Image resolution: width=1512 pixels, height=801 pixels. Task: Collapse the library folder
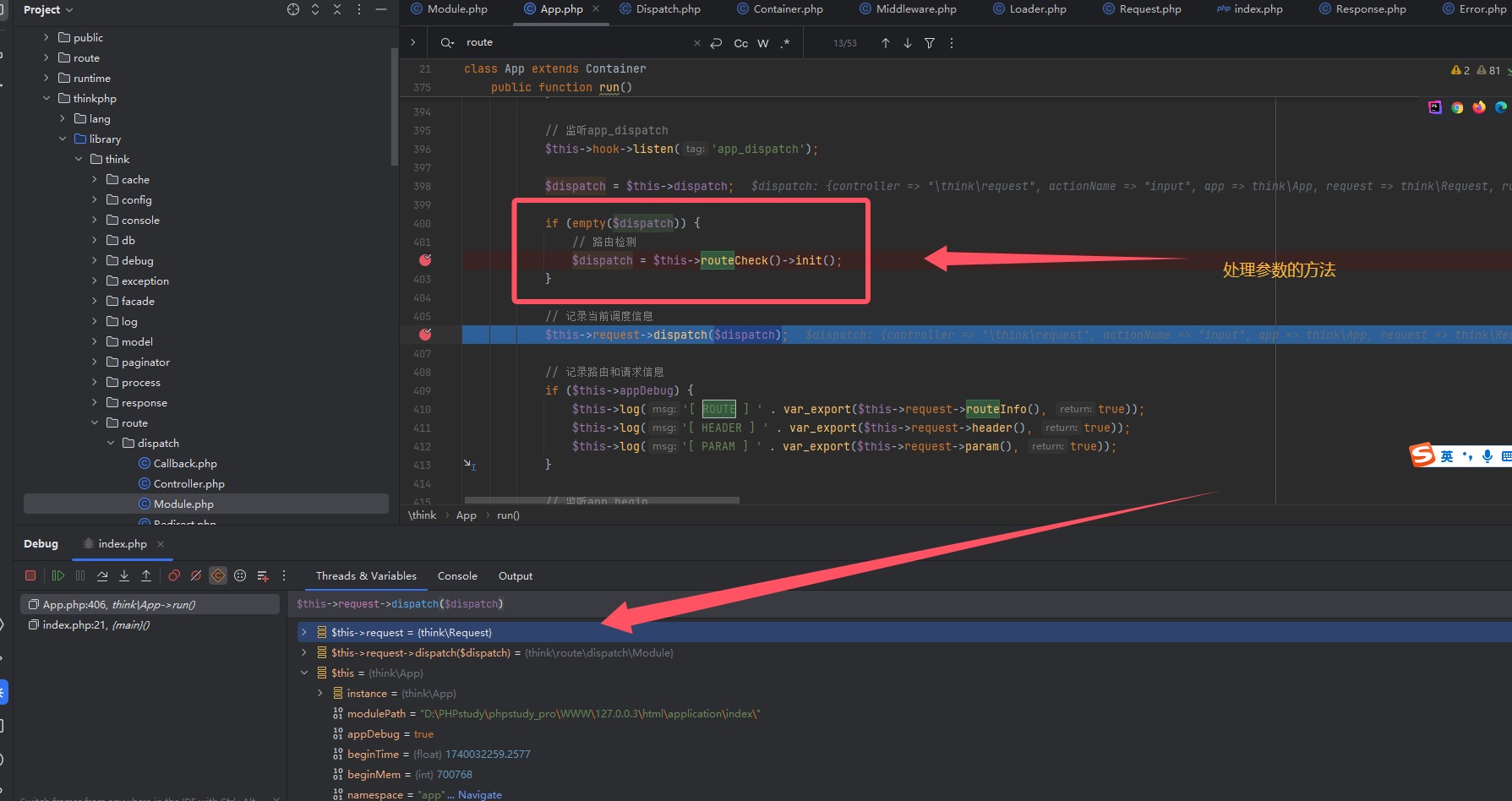click(x=63, y=139)
